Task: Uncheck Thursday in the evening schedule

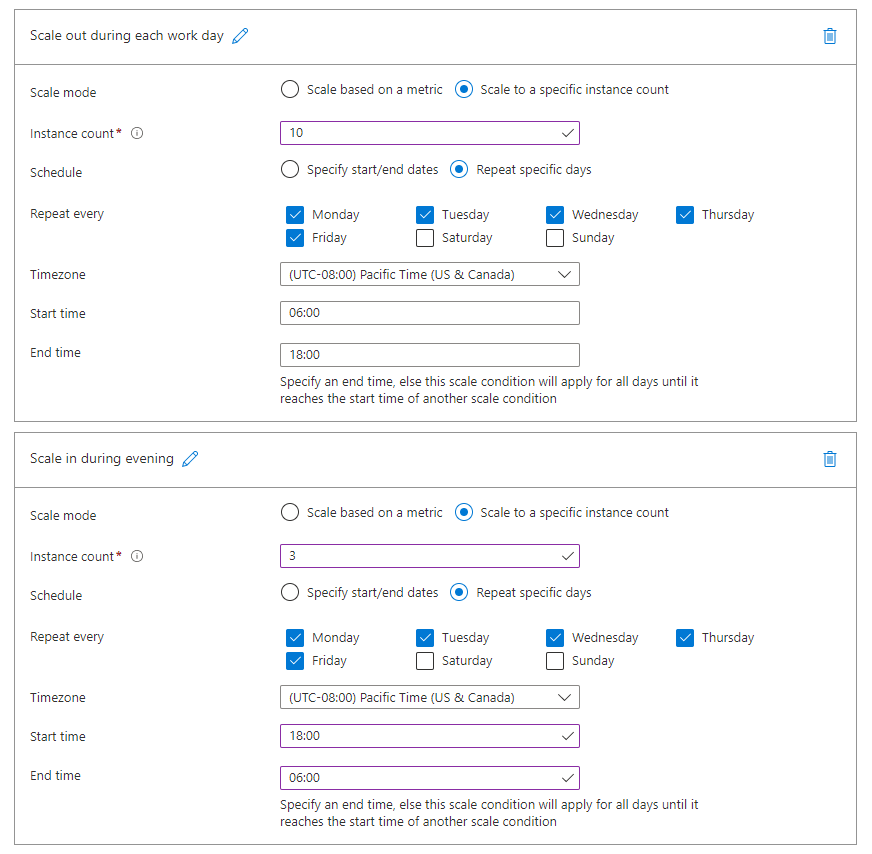Action: (685, 638)
